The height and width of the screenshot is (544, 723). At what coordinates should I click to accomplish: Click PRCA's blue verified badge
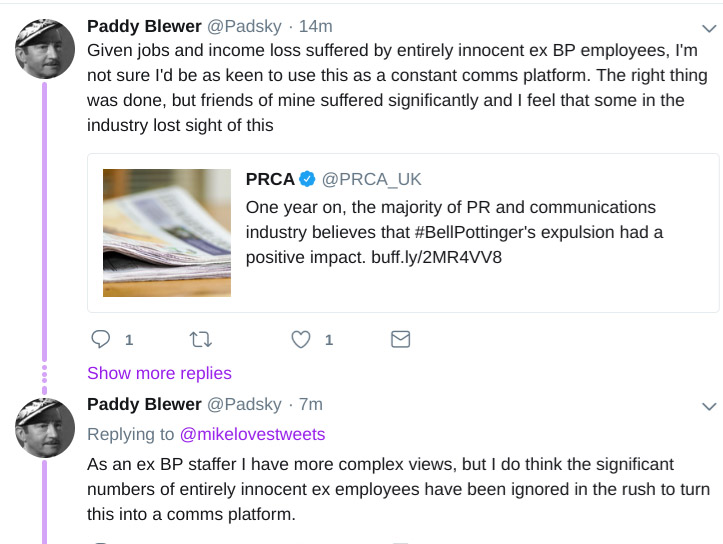[x=308, y=179]
